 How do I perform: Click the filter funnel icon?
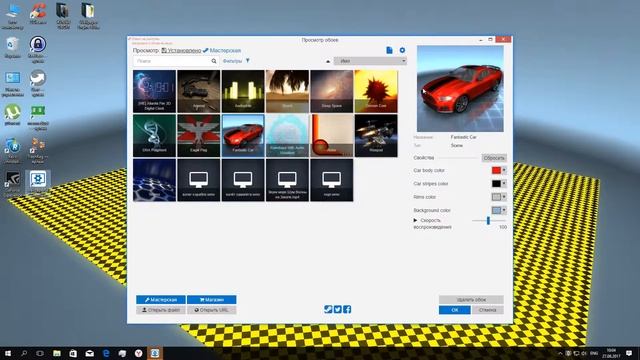click(x=248, y=61)
